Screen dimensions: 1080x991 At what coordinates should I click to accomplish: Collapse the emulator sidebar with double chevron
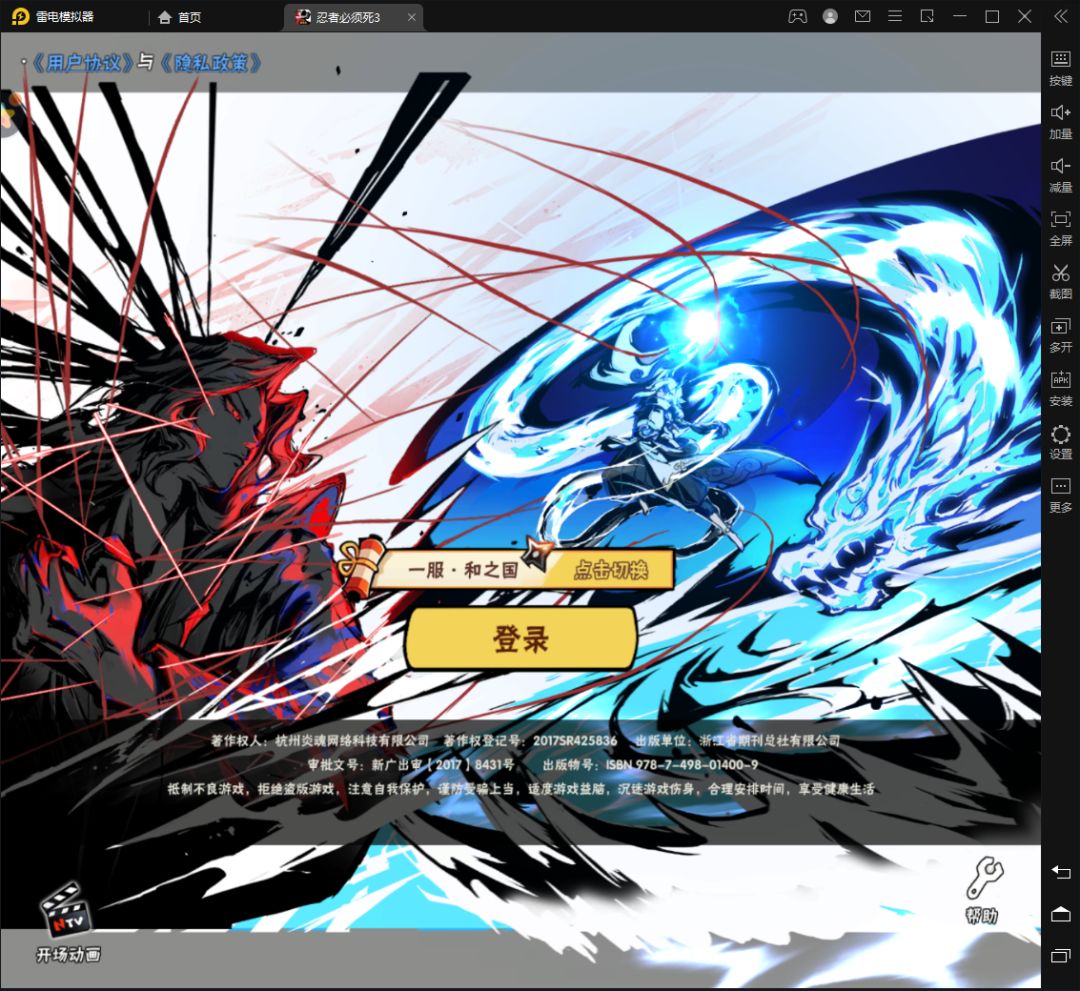1060,17
